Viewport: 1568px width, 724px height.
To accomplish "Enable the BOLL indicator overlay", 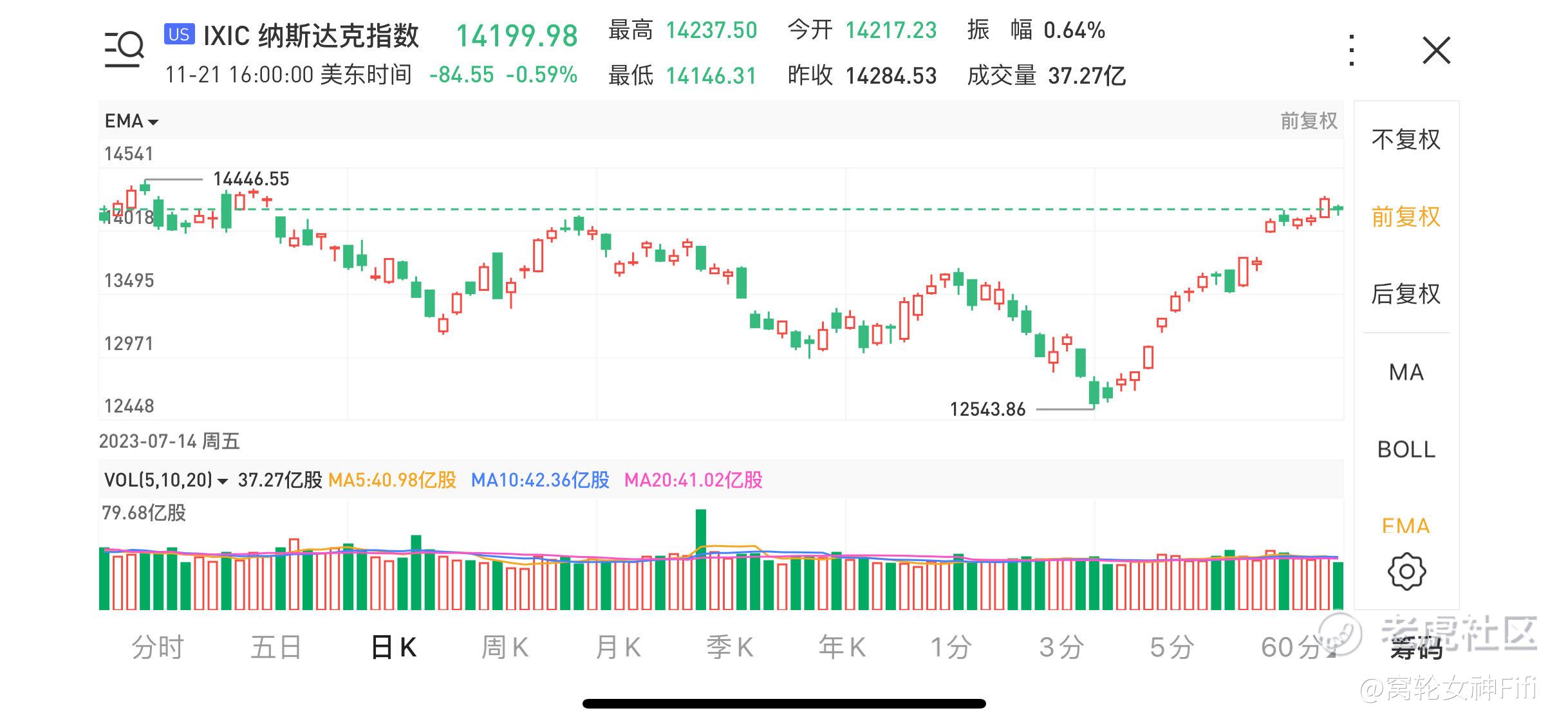I will tap(1406, 449).
